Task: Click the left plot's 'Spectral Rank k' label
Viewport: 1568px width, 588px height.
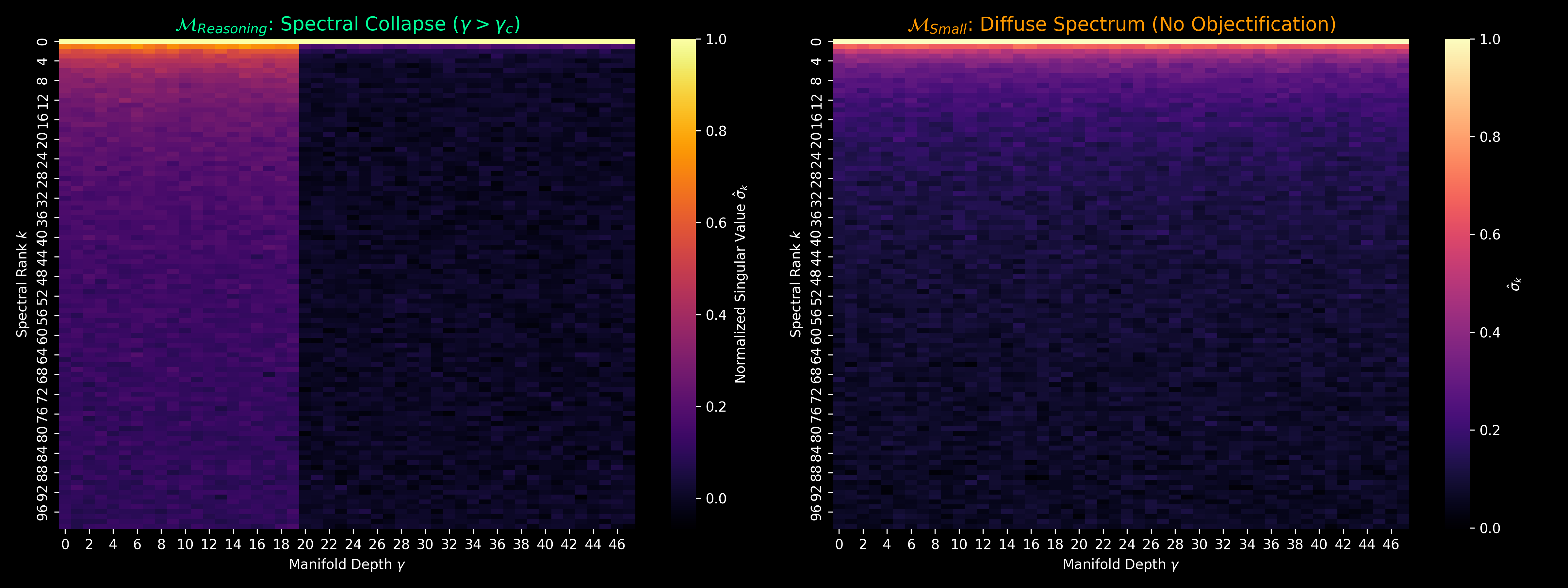Action: pyautogui.click(x=22, y=284)
